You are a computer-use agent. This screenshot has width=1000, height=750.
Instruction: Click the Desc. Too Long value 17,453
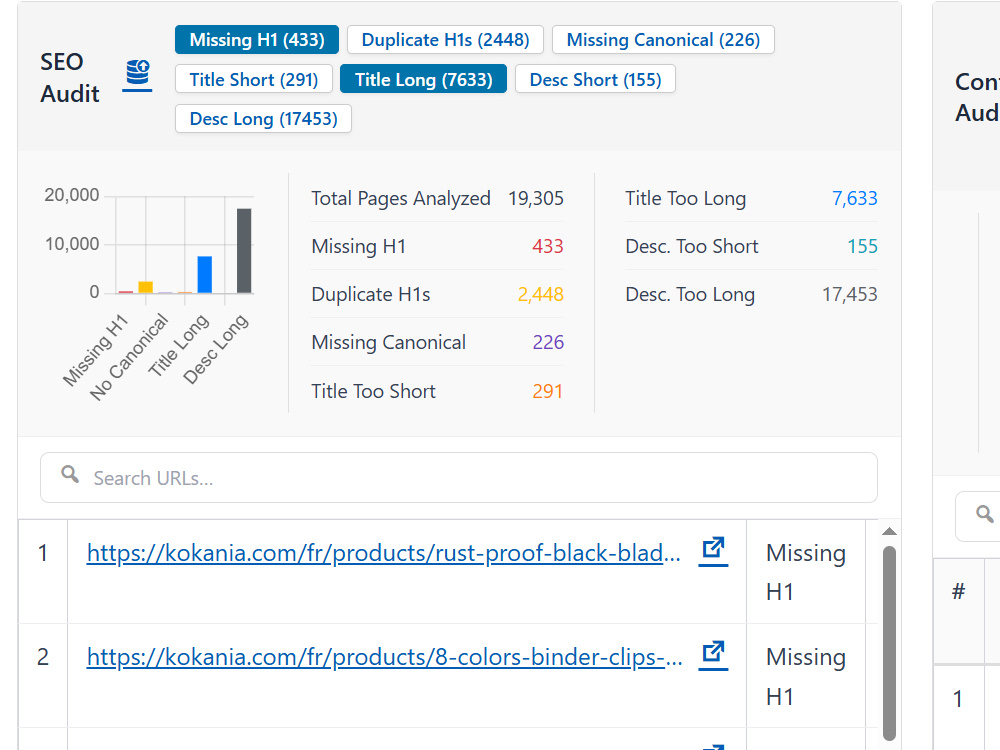pyautogui.click(x=849, y=294)
